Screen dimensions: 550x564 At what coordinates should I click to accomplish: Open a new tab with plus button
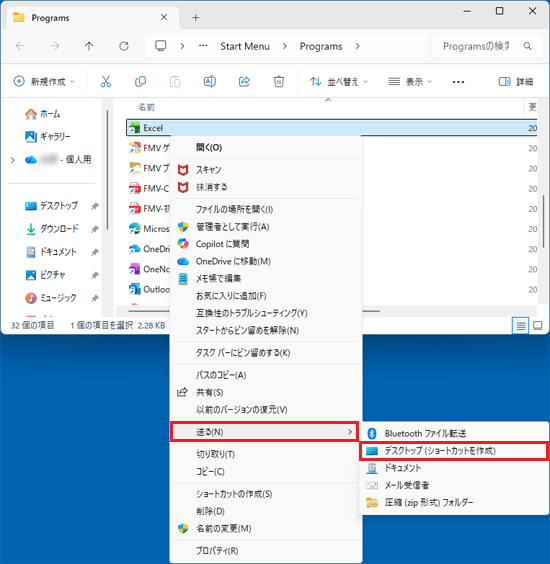196,18
